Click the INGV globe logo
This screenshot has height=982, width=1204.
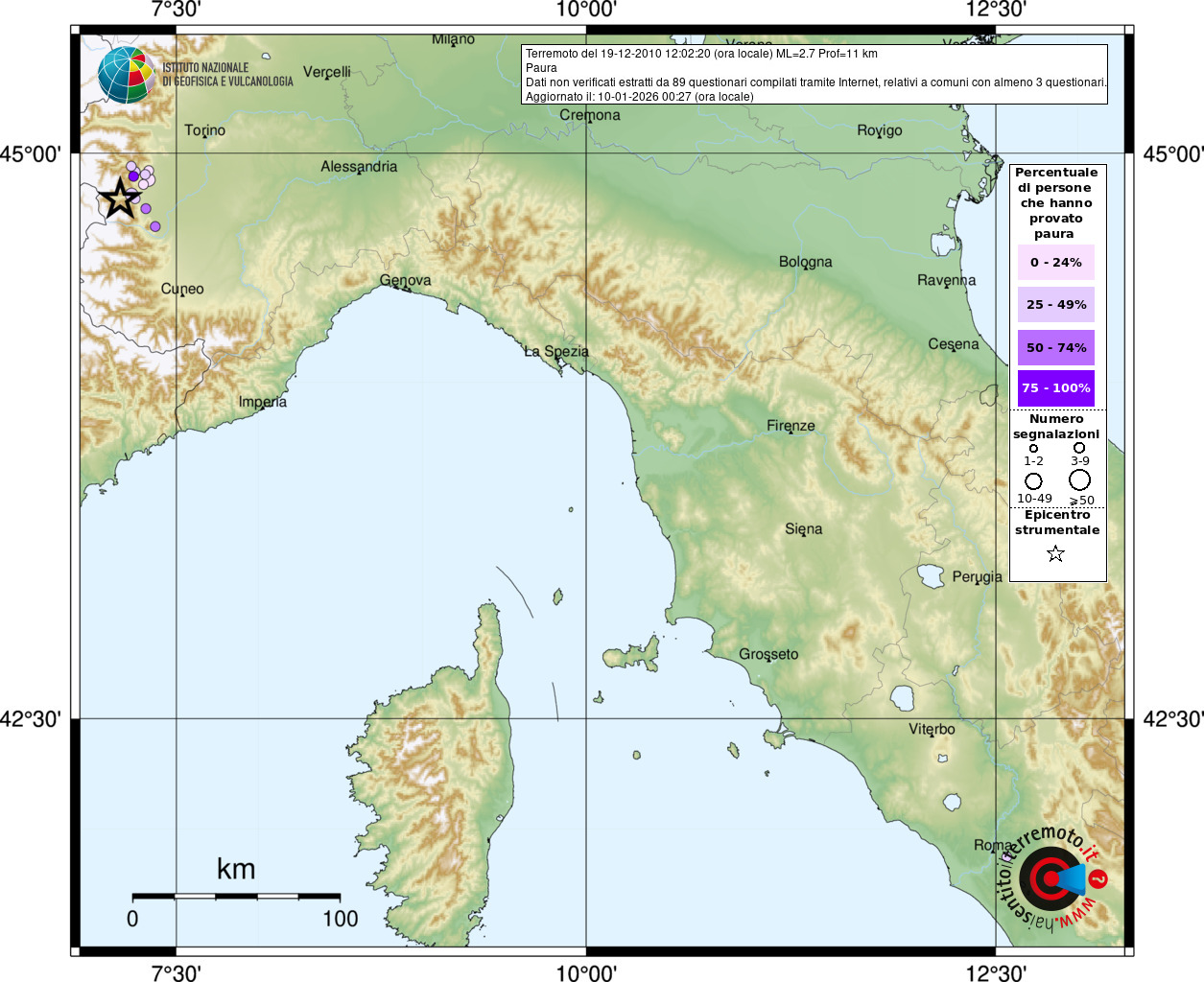click(127, 75)
